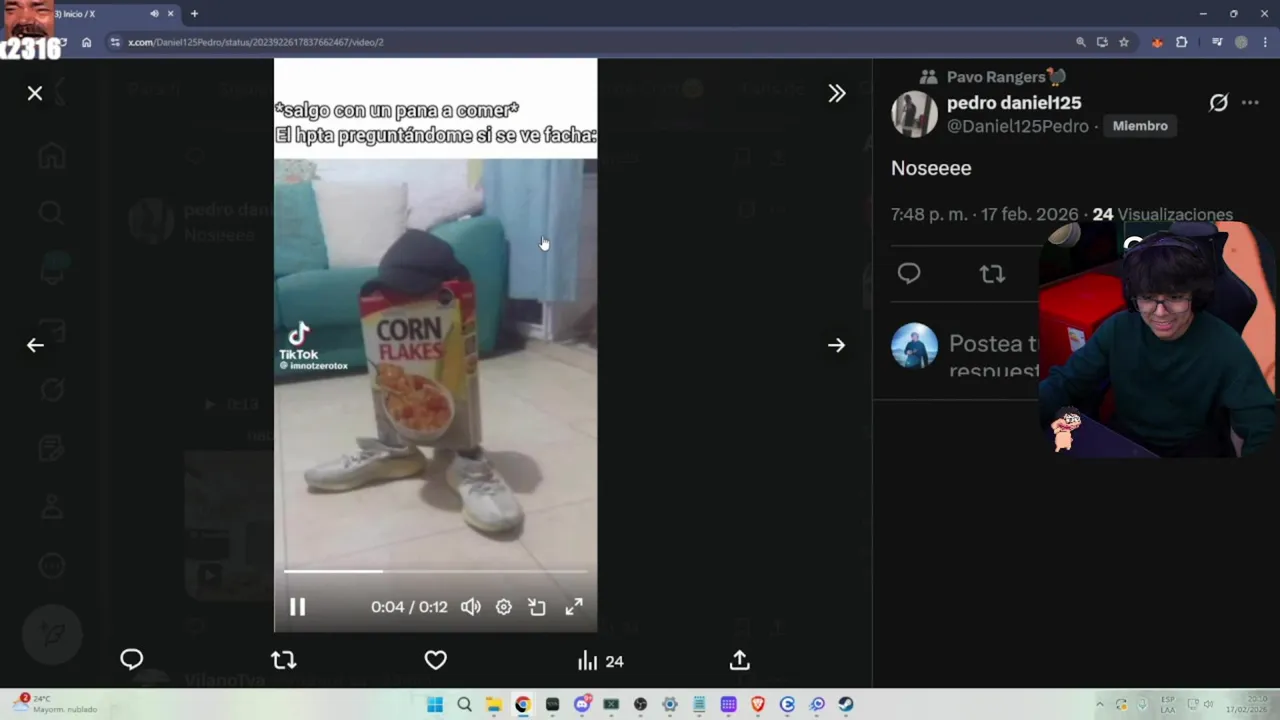Click the browser home button
The image size is (1280, 720).
tap(87, 42)
